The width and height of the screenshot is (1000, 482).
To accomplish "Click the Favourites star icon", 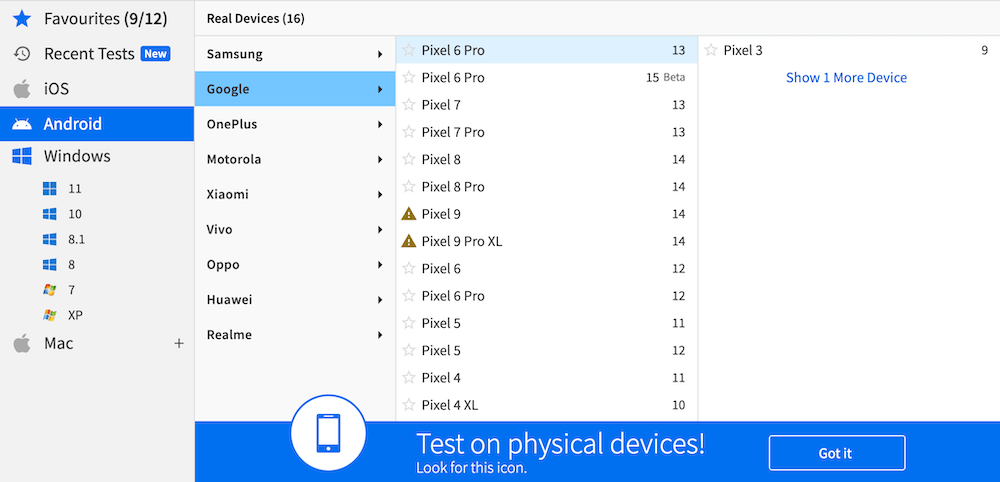I will pyautogui.click(x=22, y=18).
